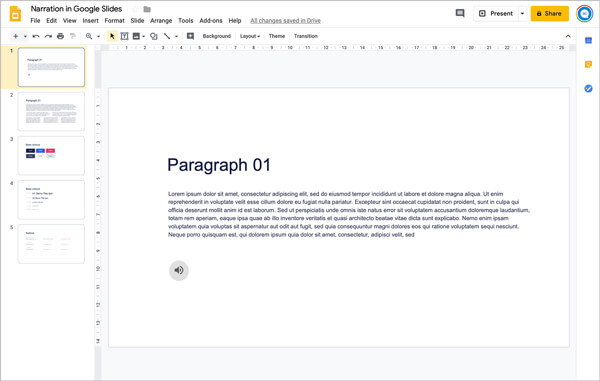Click the Background button
The image size is (600, 381).
pos(217,36)
